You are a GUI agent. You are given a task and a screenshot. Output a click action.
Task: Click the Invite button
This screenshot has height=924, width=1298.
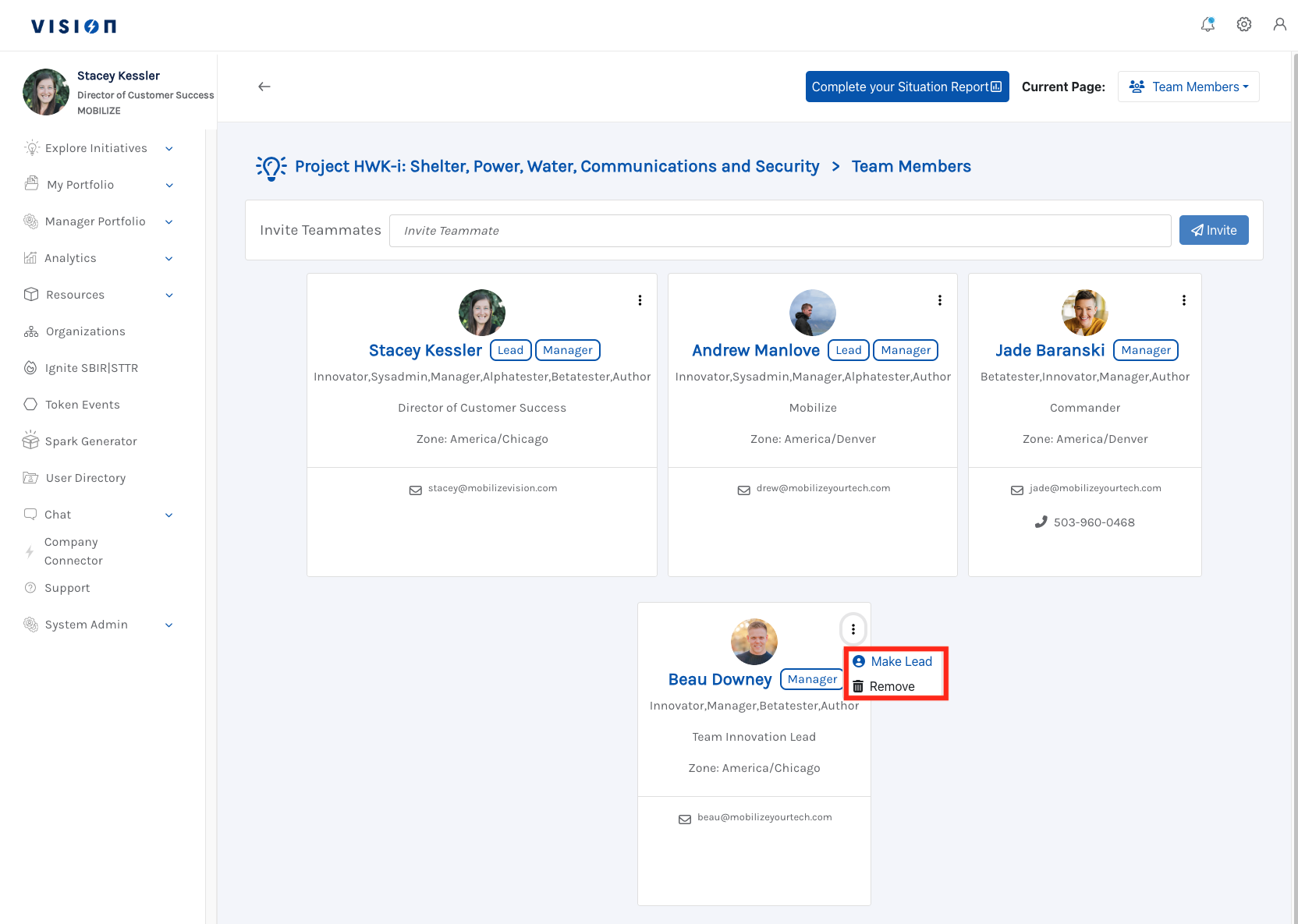[x=1213, y=230]
